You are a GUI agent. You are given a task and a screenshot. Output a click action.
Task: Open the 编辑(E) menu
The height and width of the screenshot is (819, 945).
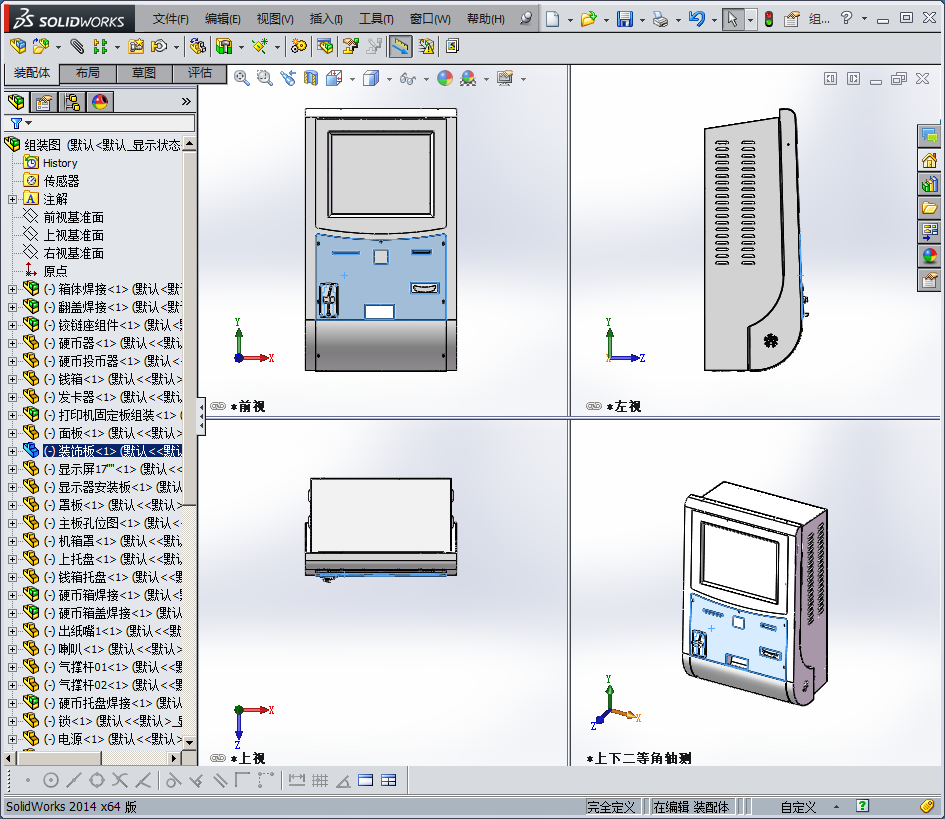point(222,19)
